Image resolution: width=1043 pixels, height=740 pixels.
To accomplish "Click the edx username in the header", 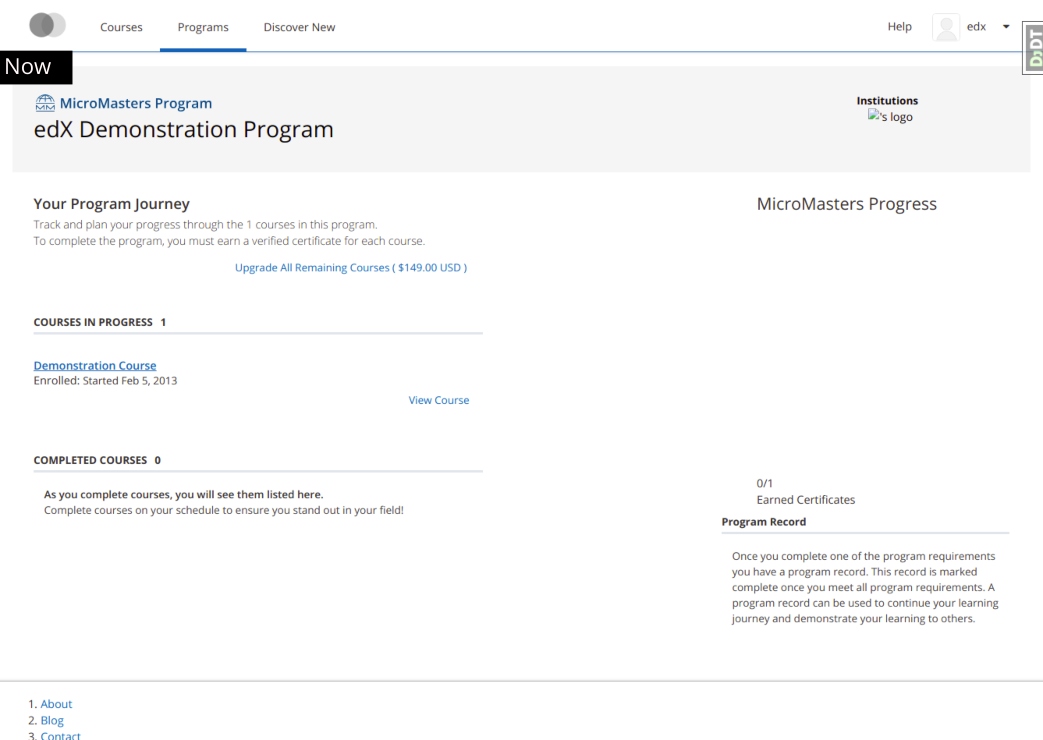I will click(976, 27).
